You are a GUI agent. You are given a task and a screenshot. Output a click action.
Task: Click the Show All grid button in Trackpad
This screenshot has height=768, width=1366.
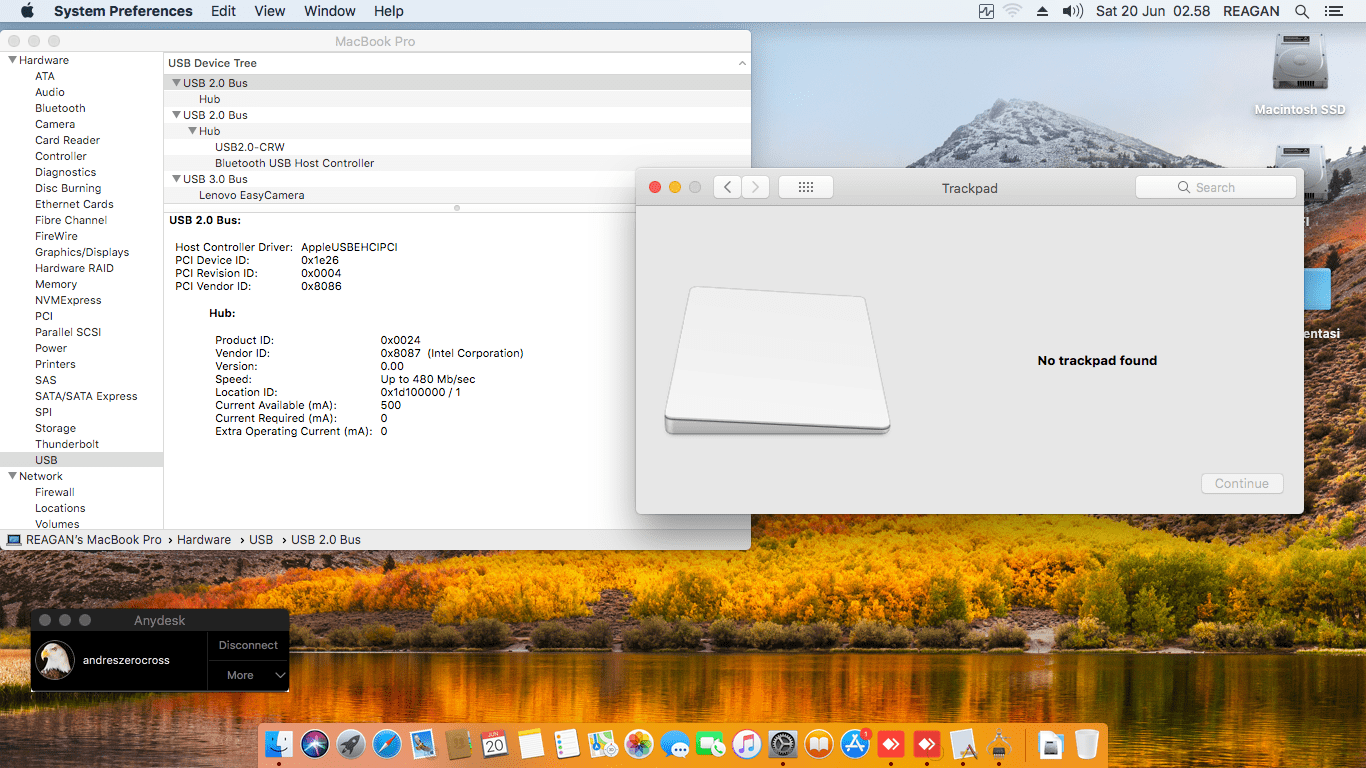805,187
